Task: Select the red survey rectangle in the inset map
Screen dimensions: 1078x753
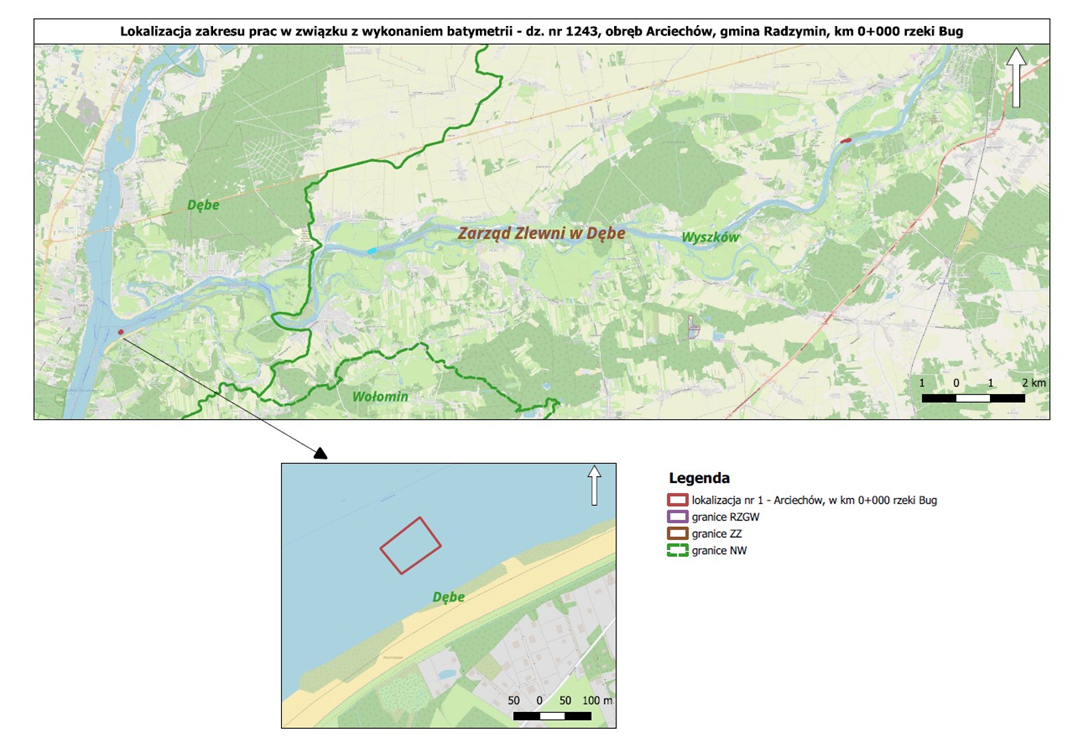Action: tap(410, 545)
